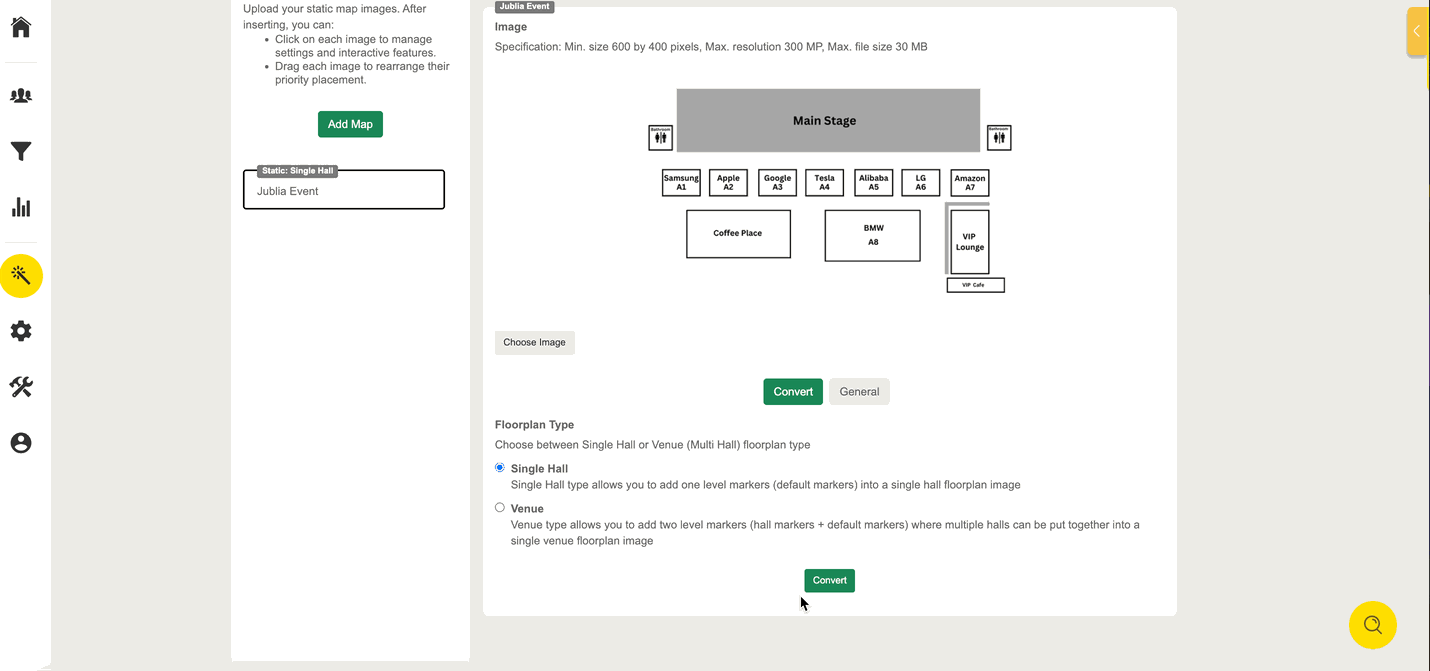Switch to the Convert tab
This screenshot has height=671, width=1430.
[x=793, y=392]
